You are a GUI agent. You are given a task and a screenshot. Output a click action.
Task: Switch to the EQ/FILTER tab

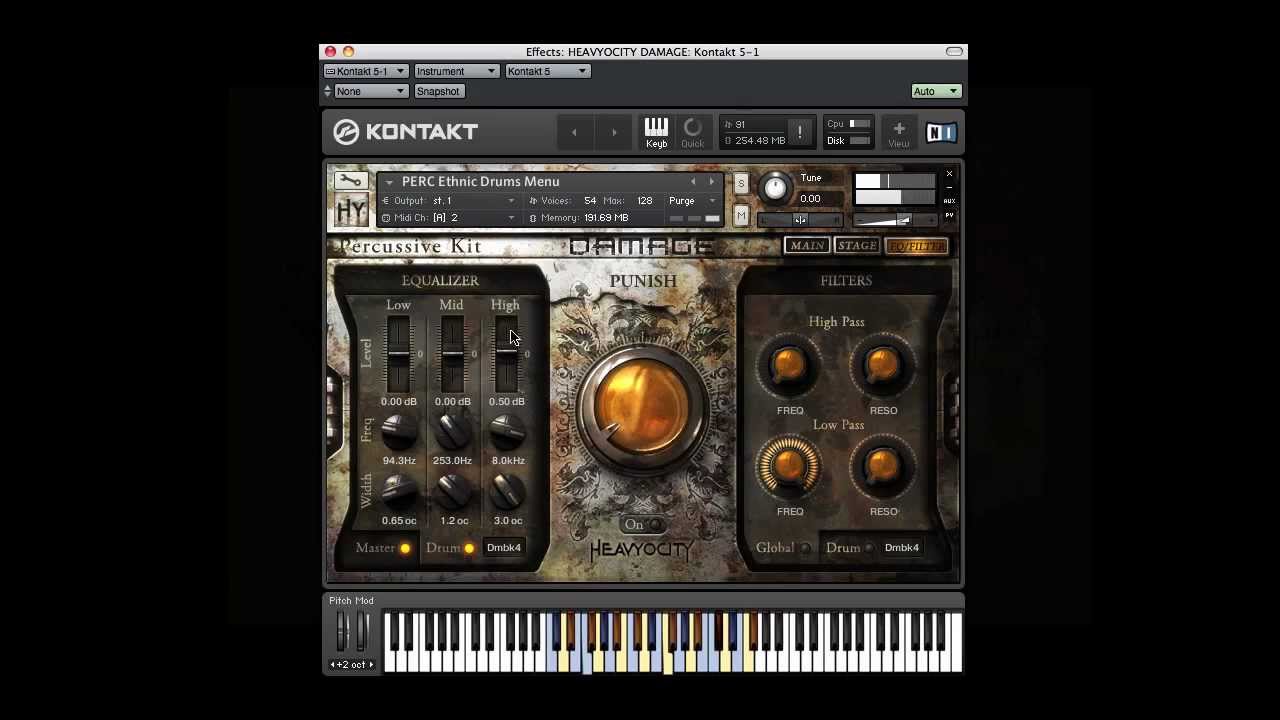click(917, 246)
